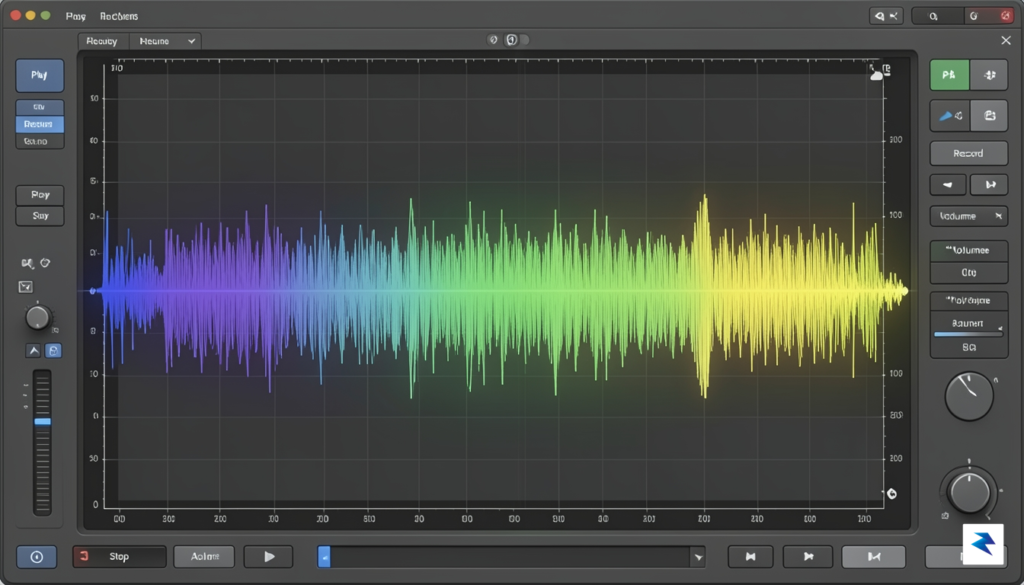Click the light gray trim transport button
The width and height of the screenshot is (1024, 585).
click(874, 556)
